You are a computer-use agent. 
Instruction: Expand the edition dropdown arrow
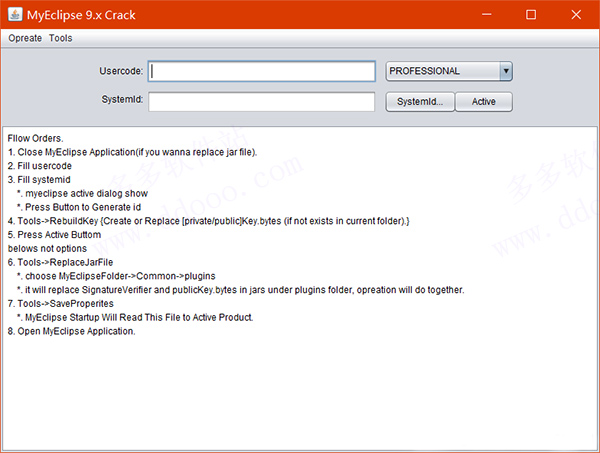(x=506, y=71)
